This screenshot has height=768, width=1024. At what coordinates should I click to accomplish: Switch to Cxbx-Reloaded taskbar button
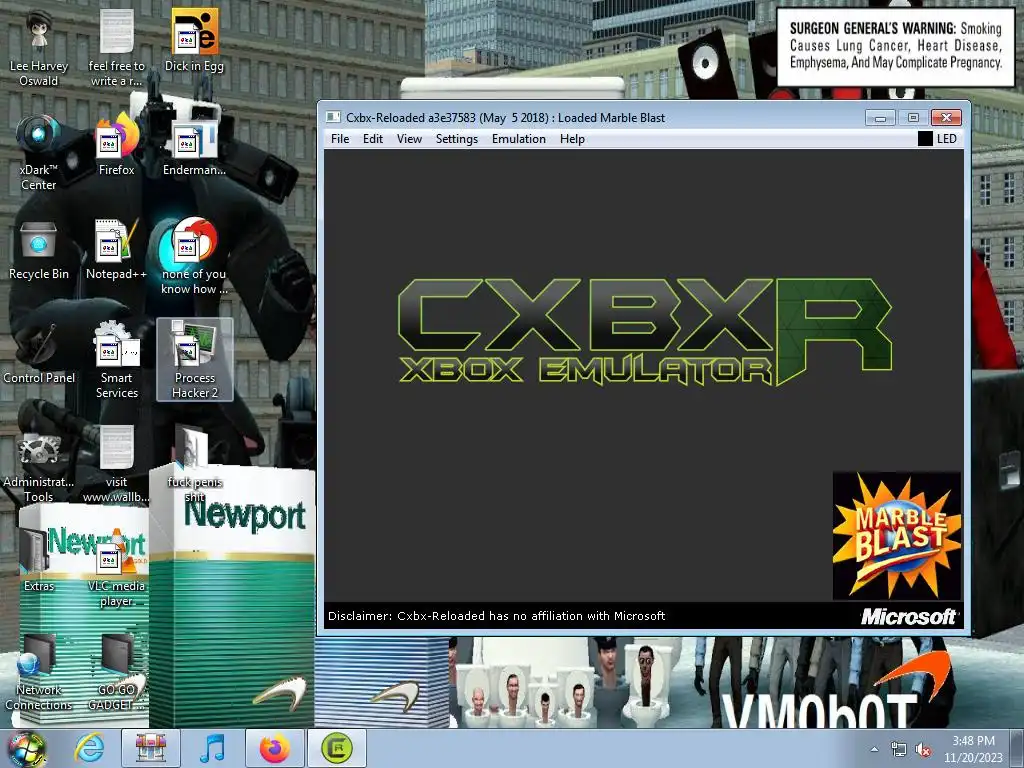[336, 748]
